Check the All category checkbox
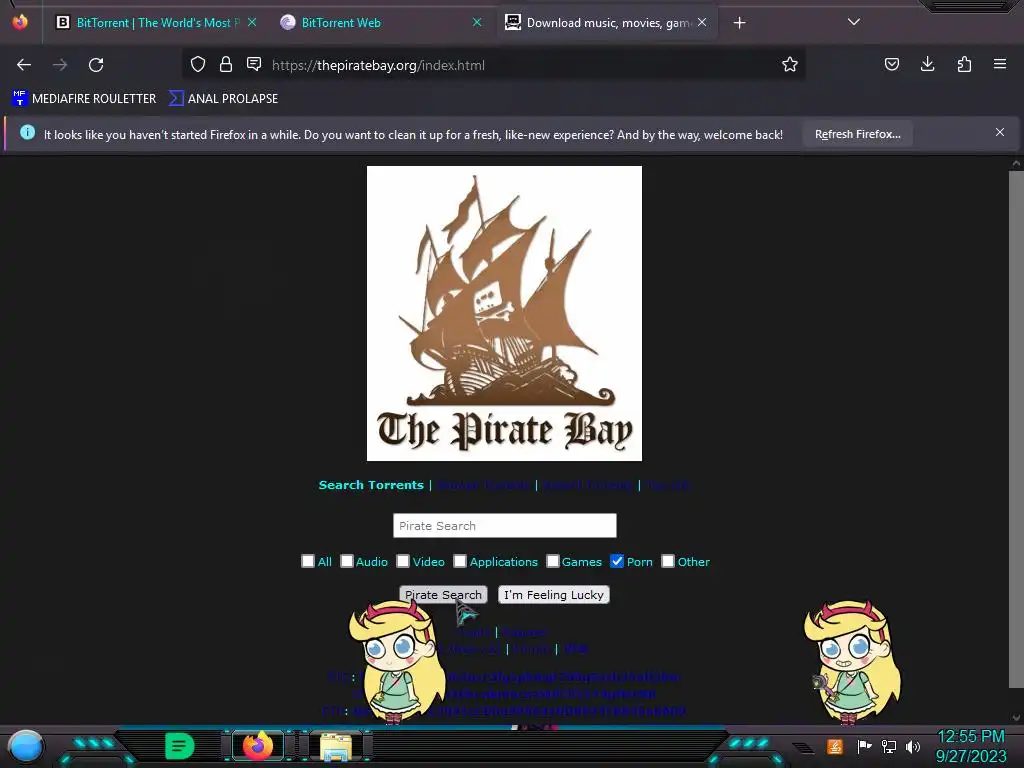This screenshot has width=1024, height=768. [x=308, y=561]
